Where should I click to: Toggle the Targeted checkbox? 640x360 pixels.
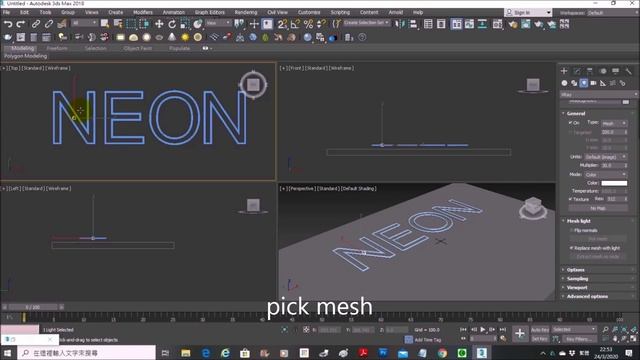pos(570,132)
